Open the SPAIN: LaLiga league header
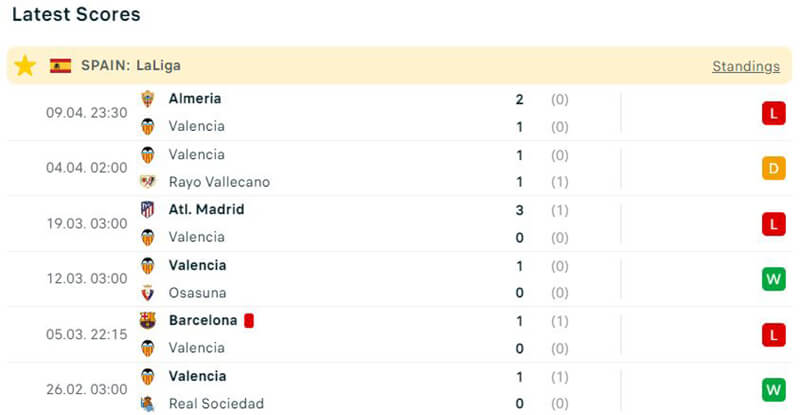This screenshot has height=415, width=800. (x=131, y=66)
